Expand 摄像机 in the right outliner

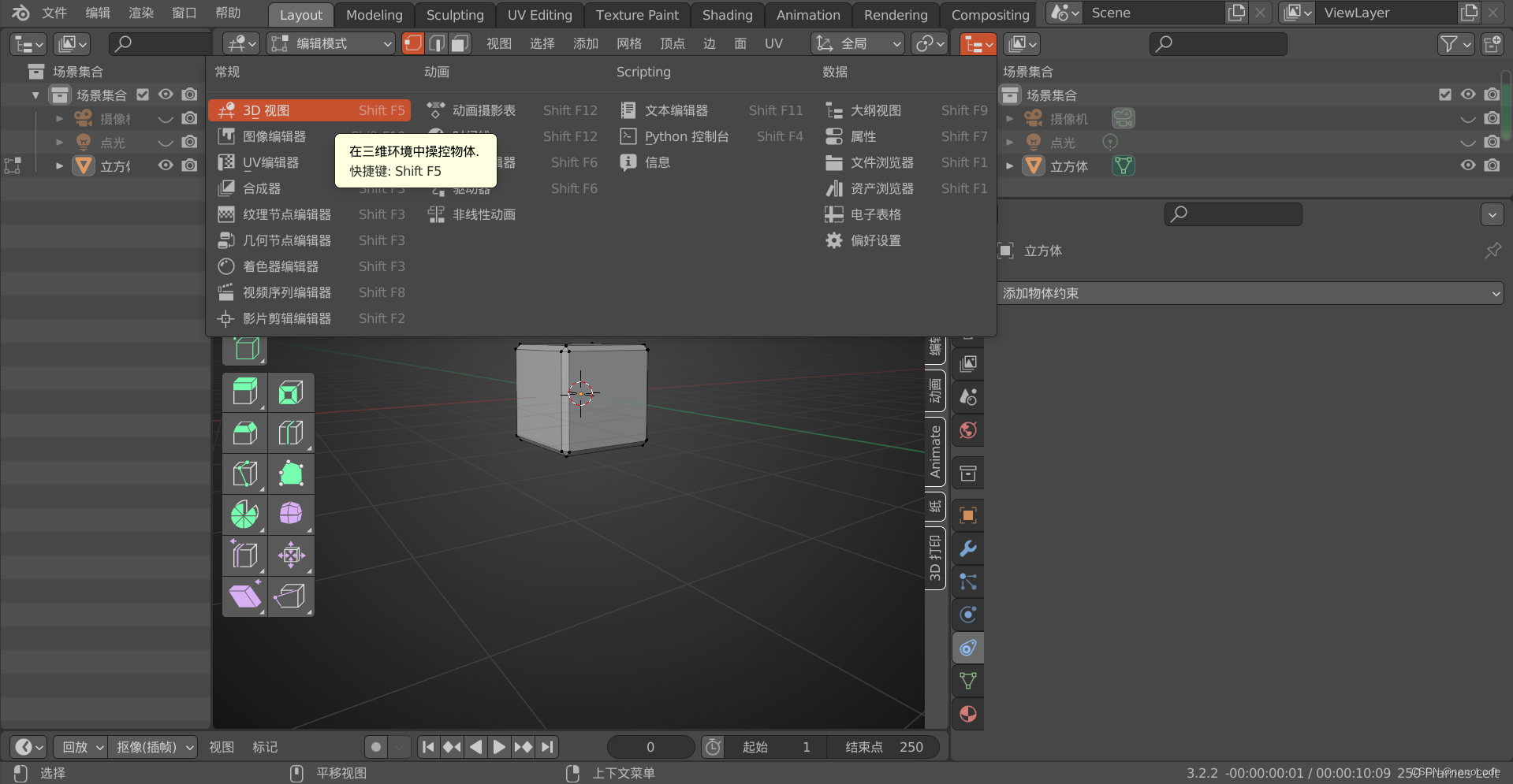click(1010, 119)
